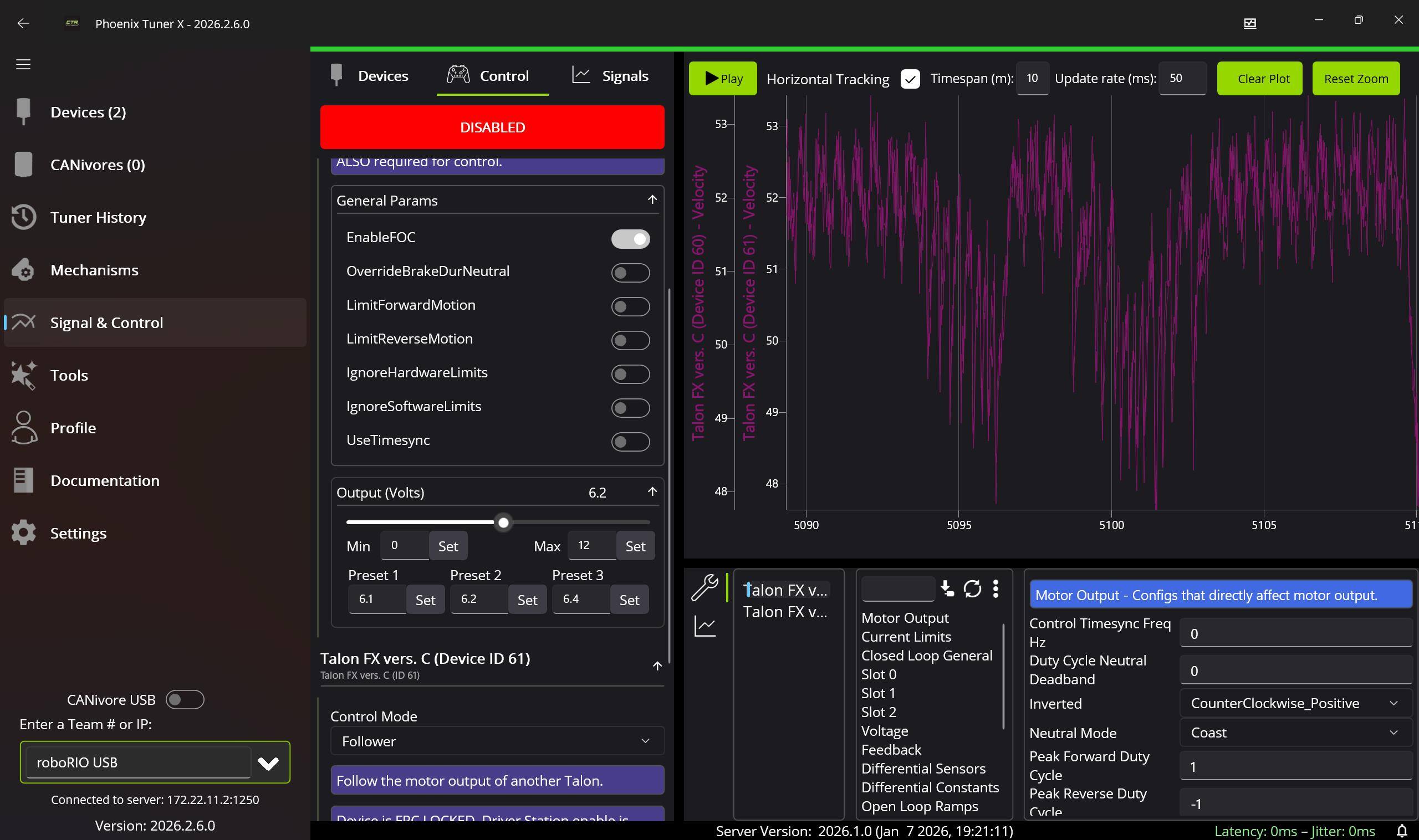Click the Timespan input field
The image size is (1419, 840).
tap(1032, 79)
